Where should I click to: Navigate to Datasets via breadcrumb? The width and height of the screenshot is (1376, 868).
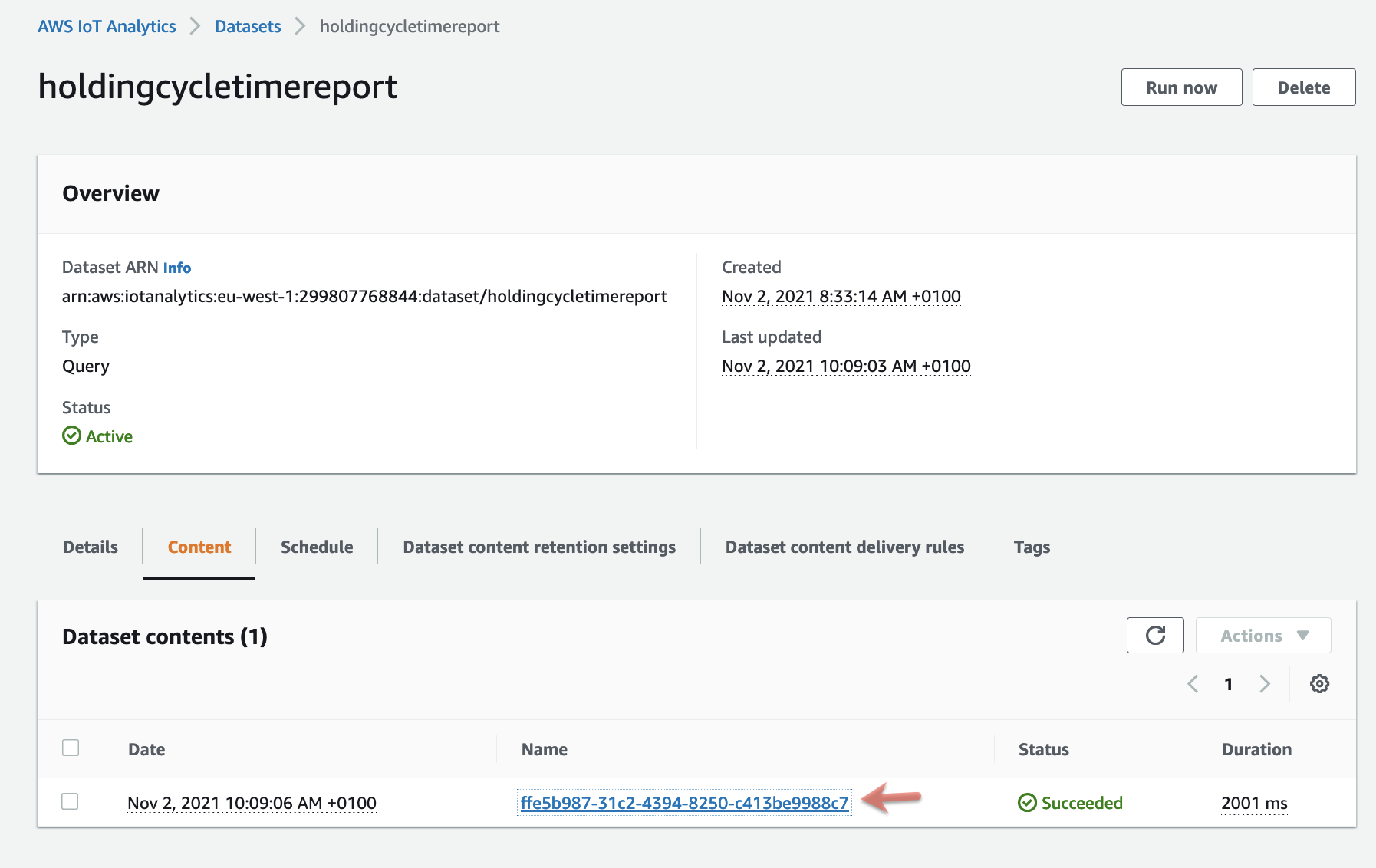click(247, 25)
